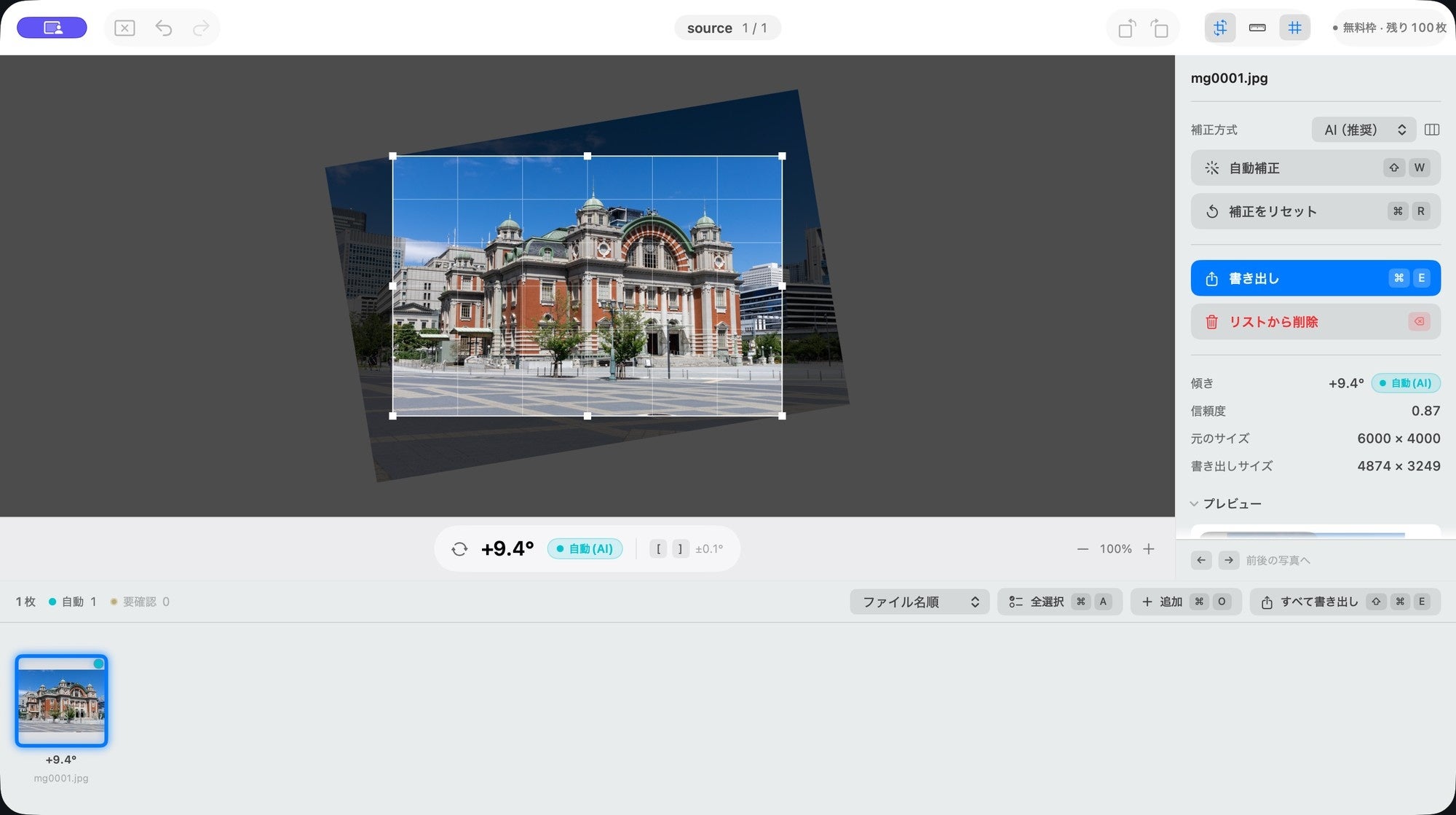Click the 1枚 count label
This screenshot has height=815, width=1456.
(x=25, y=602)
